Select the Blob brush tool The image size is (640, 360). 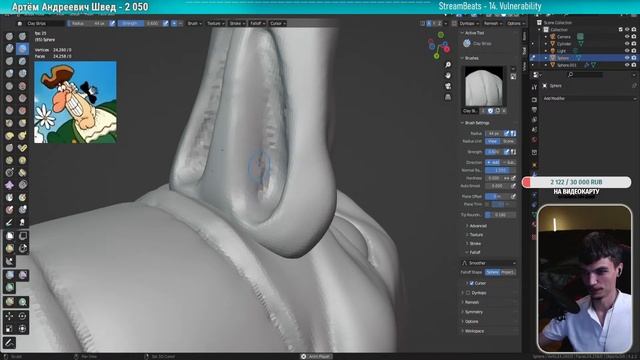(22, 73)
